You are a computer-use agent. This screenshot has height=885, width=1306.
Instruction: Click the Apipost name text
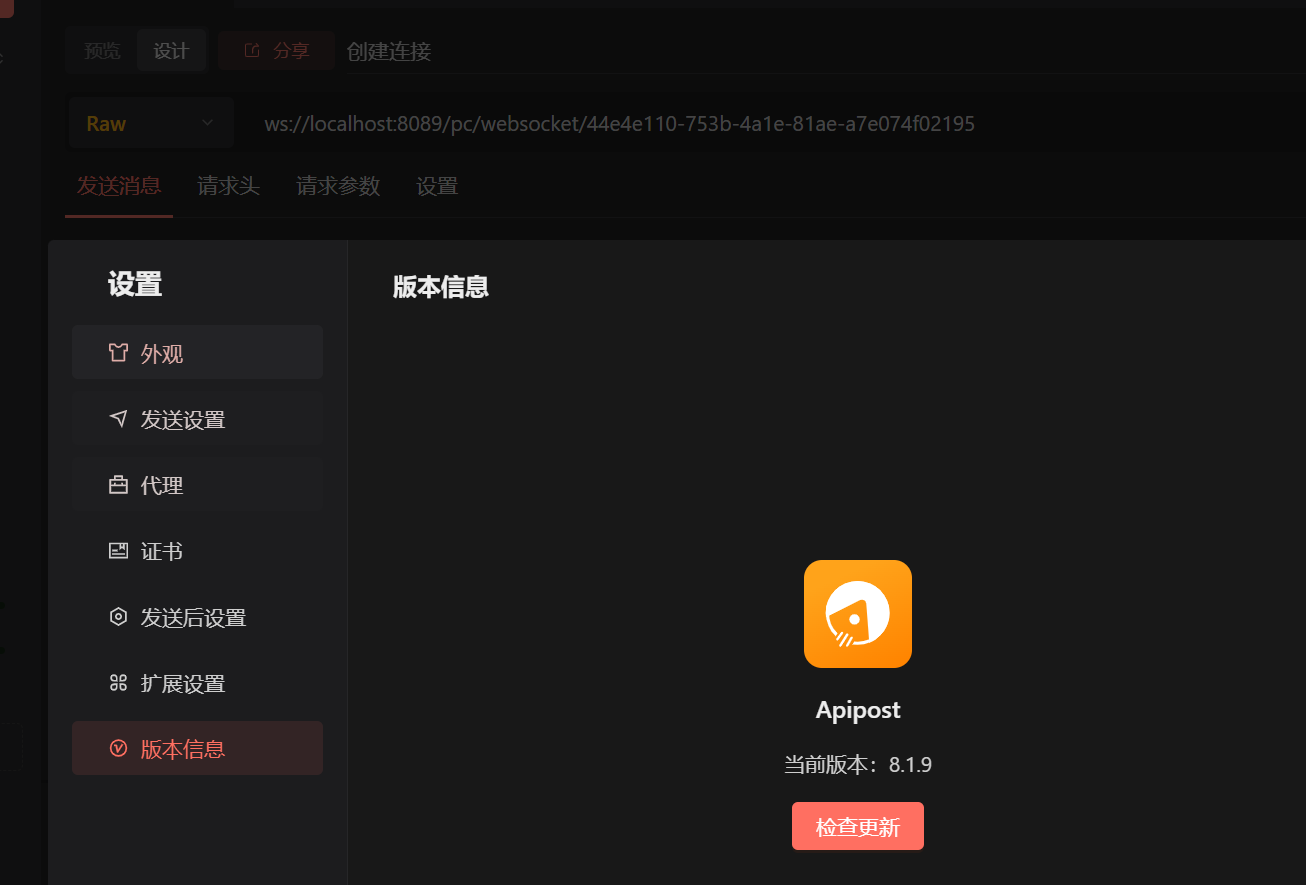point(858,710)
